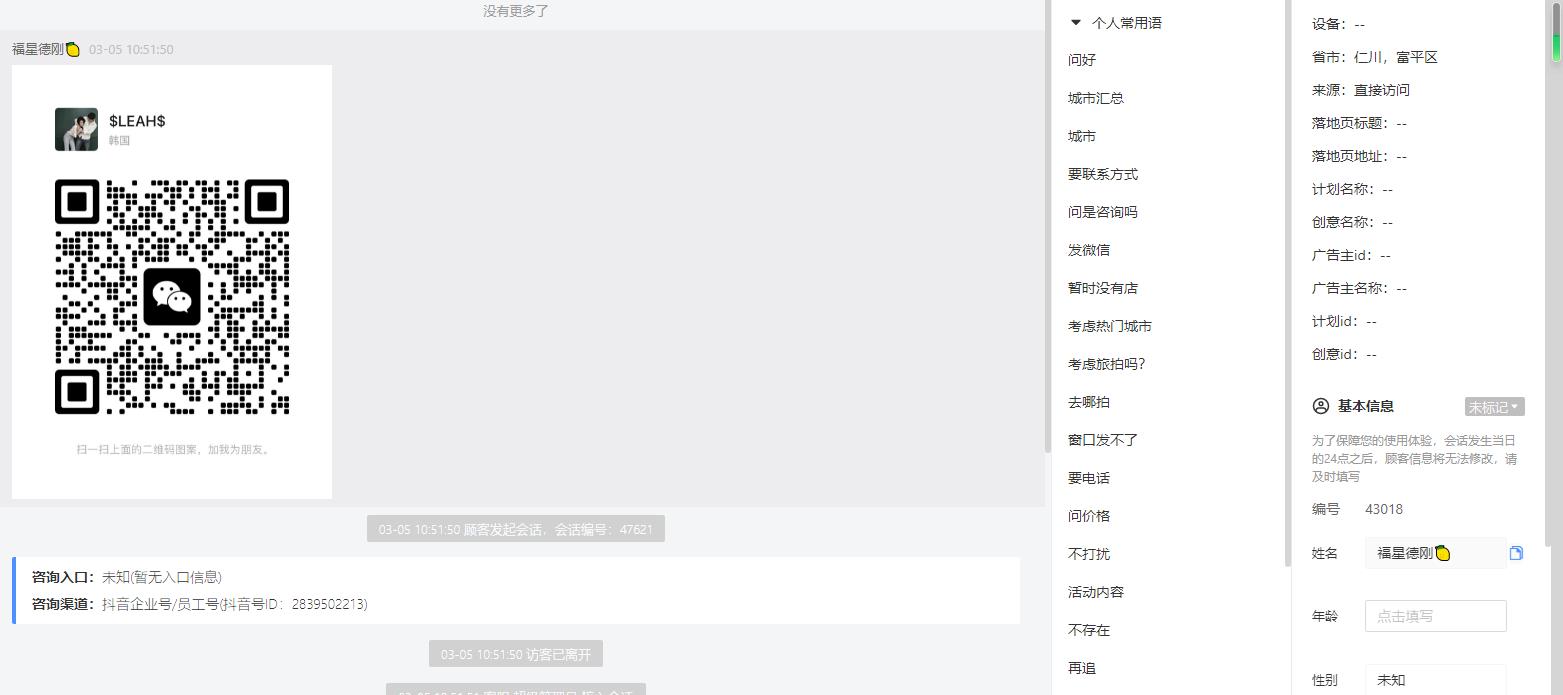The image size is (1563, 695).
Task: Click the 访客已离开 status notice
Action: click(516, 655)
